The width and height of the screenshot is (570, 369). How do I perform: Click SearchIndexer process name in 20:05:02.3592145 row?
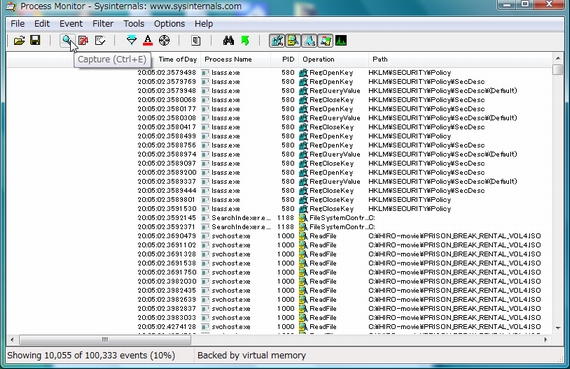(x=241, y=218)
